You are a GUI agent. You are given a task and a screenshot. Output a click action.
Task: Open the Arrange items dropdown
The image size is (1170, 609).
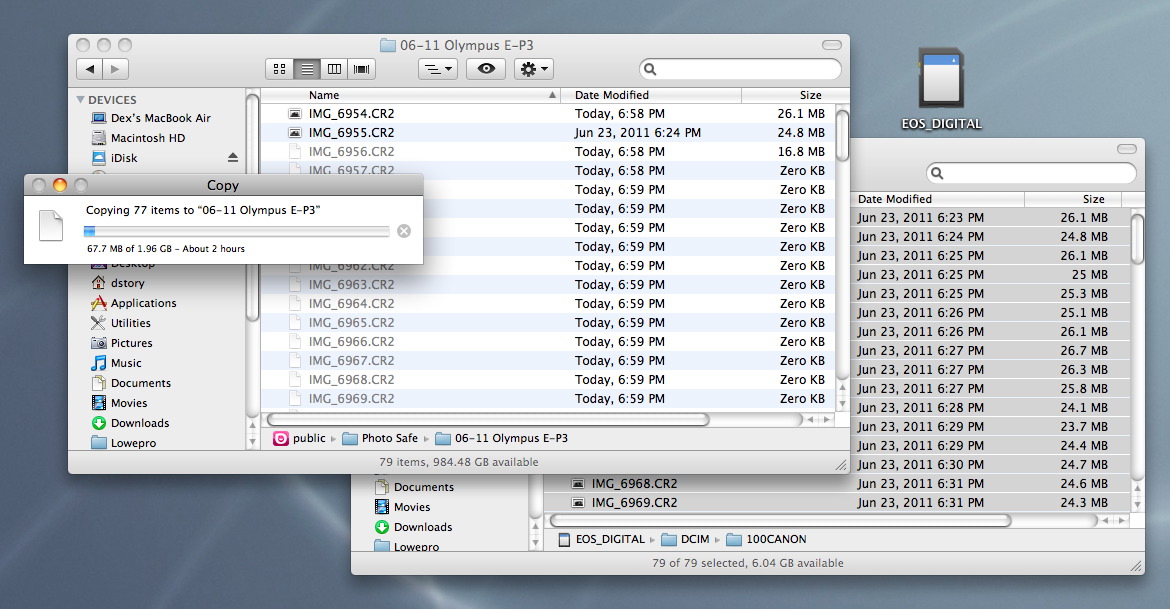point(437,69)
